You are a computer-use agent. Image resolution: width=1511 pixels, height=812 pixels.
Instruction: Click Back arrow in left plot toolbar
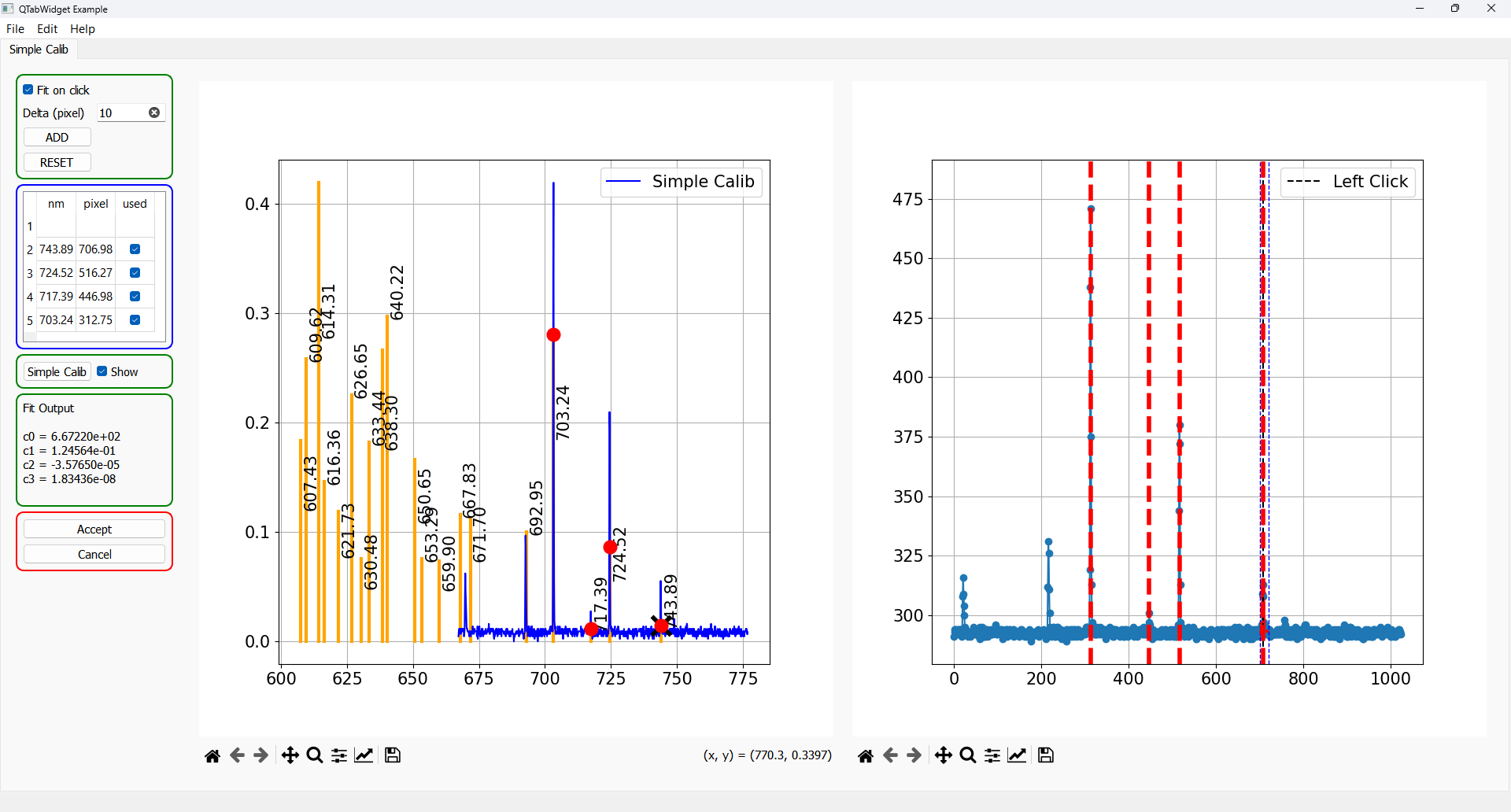click(237, 756)
